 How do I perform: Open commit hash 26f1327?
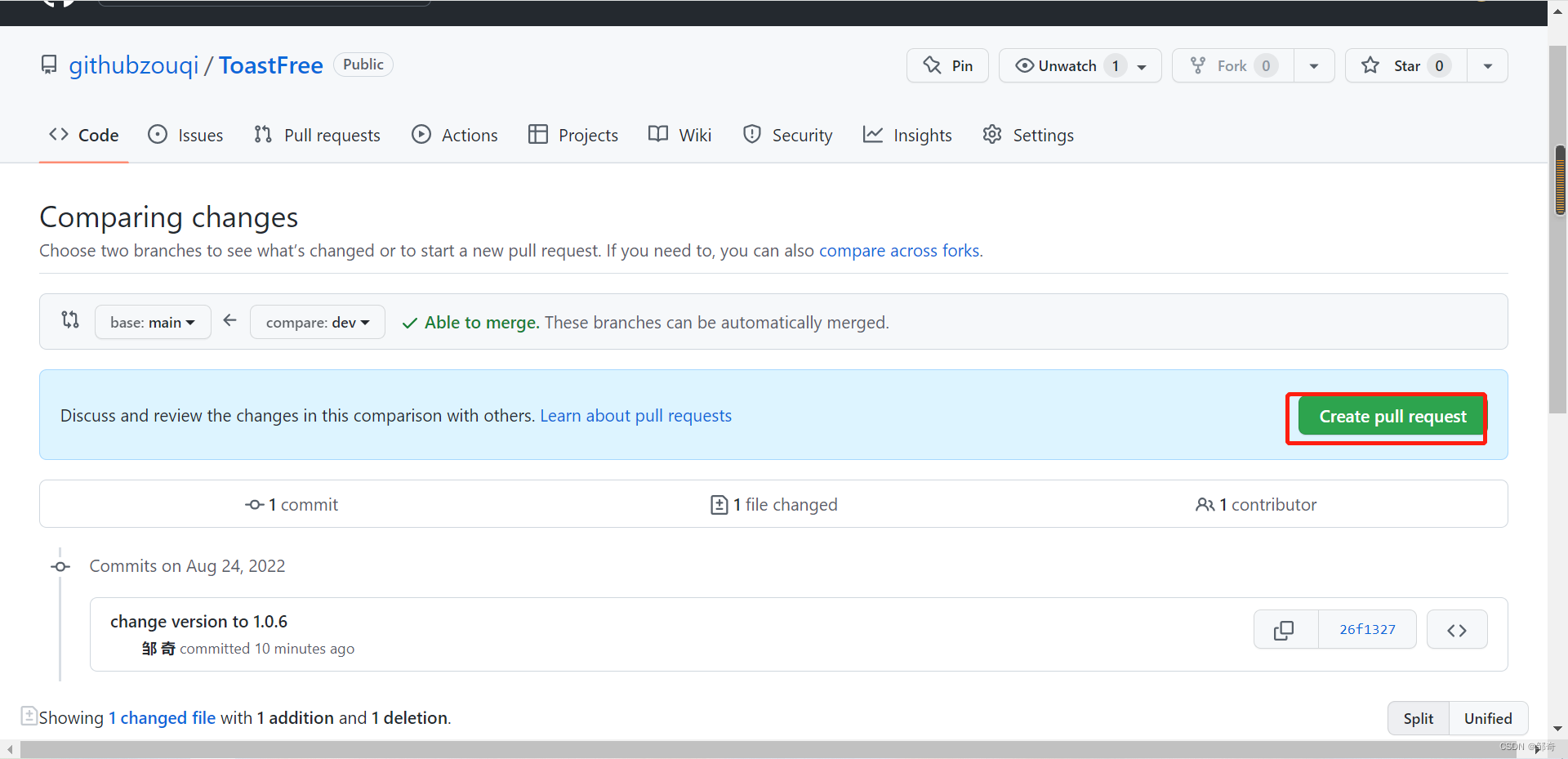[x=1367, y=630]
